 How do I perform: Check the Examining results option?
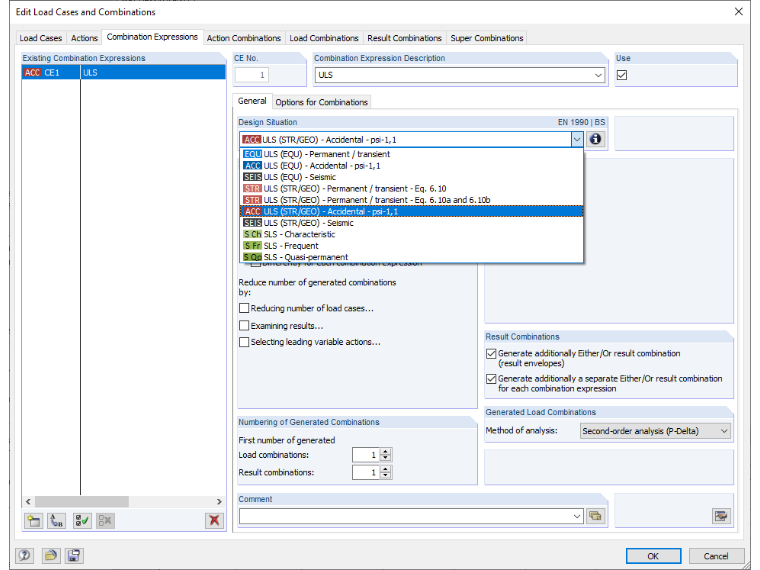(244, 326)
